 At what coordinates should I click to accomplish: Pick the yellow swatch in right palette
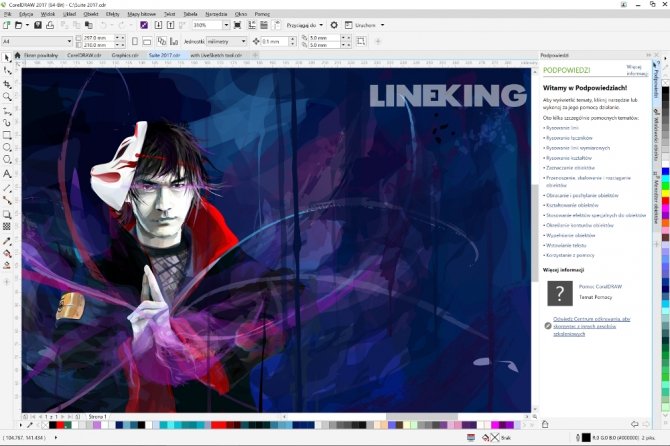click(665, 194)
